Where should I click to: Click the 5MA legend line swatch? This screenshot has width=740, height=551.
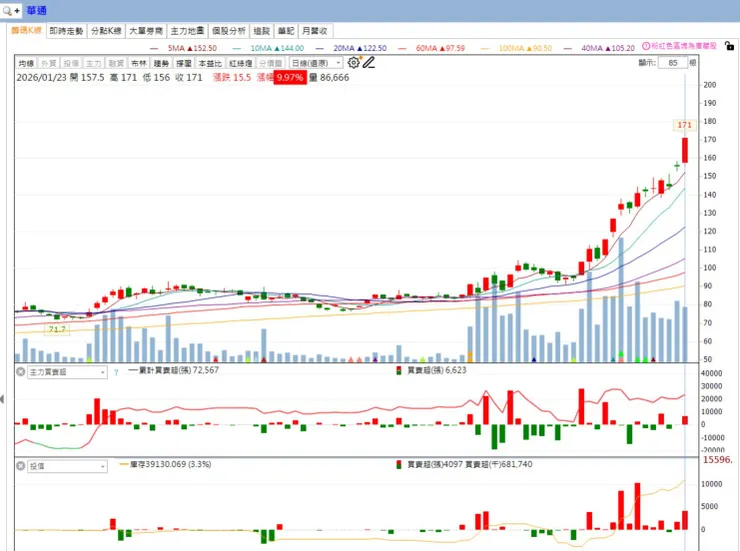tap(154, 48)
